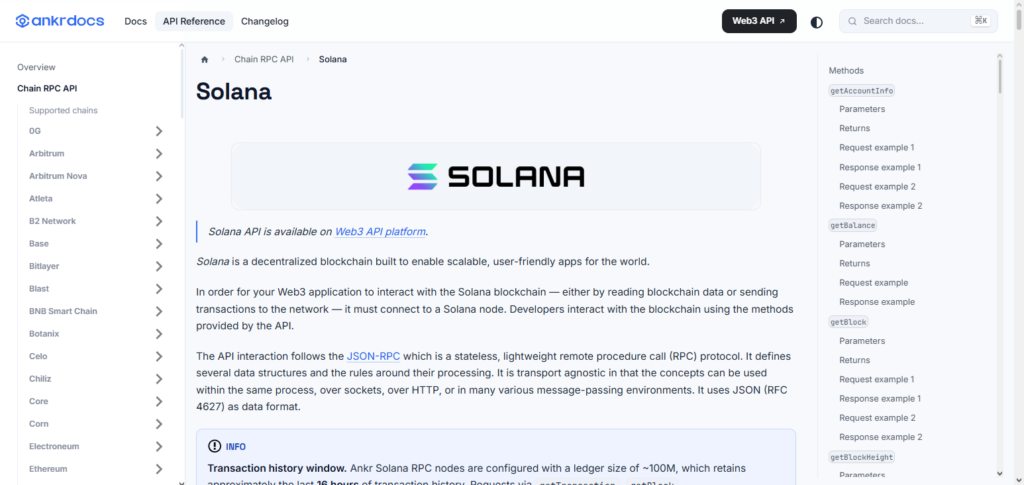Open Request example 1 under getAccountInfo
Viewport: 1024px width, 485px height.
pyautogui.click(x=876, y=148)
